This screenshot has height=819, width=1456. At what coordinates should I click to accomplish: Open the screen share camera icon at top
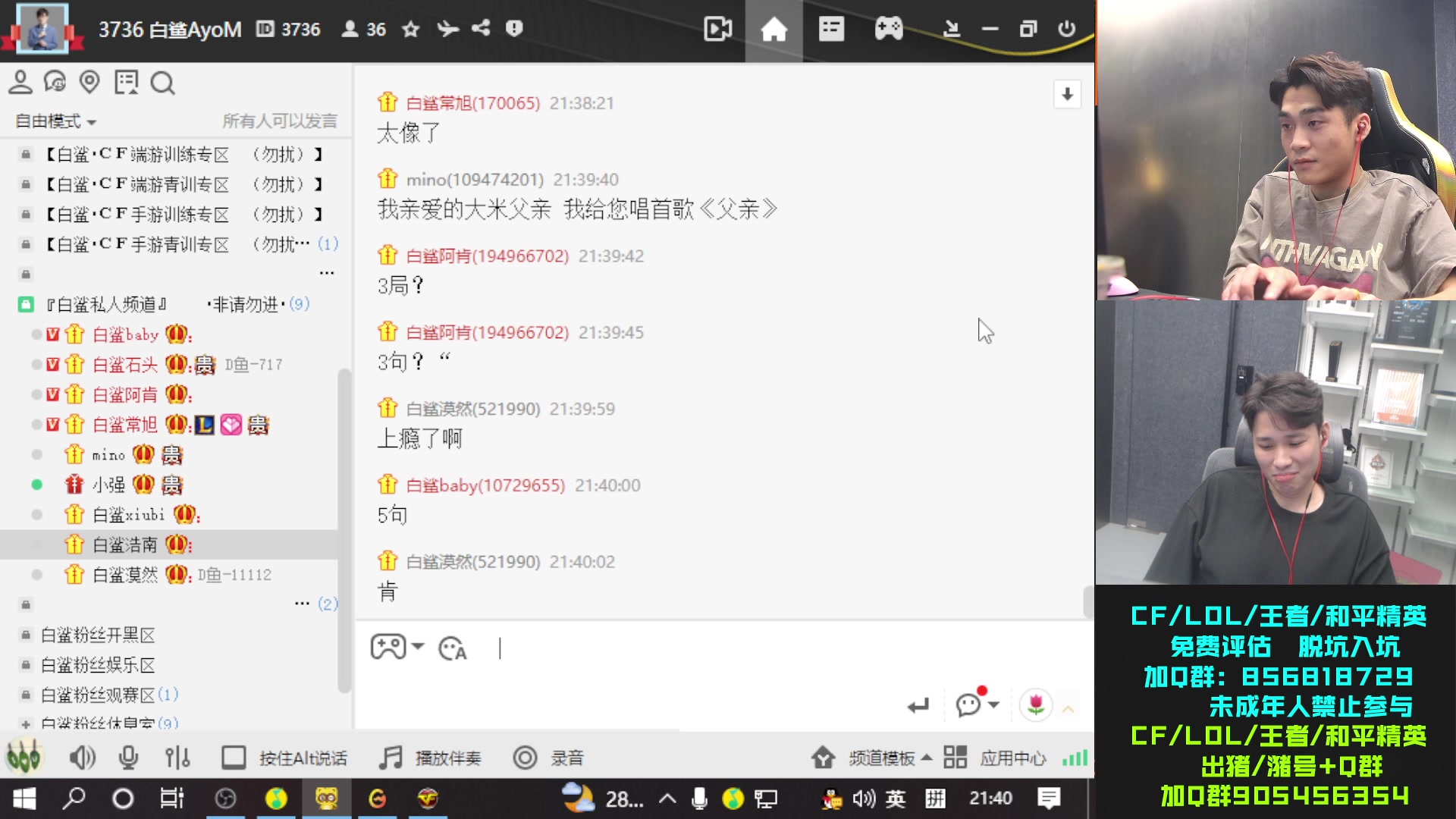[717, 30]
